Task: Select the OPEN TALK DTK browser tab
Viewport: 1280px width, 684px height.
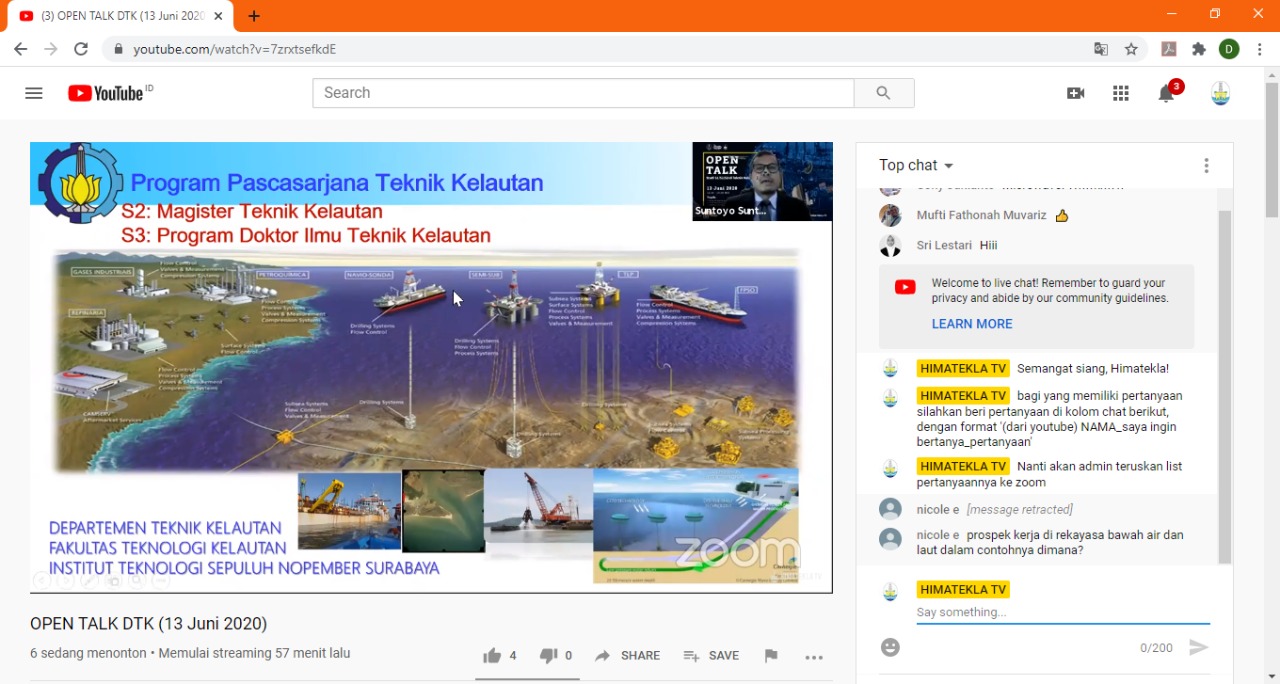Action: click(x=121, y=16)
